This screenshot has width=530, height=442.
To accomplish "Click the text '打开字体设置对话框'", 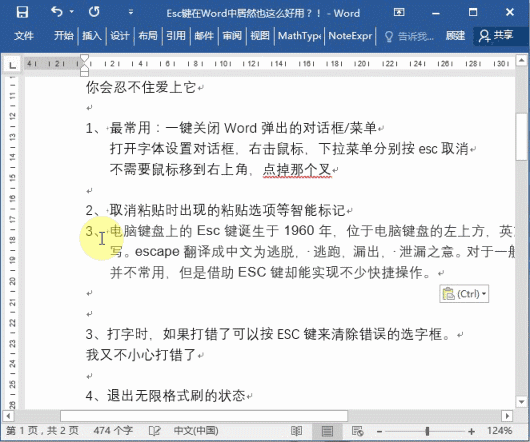I will tap(172, 148).
